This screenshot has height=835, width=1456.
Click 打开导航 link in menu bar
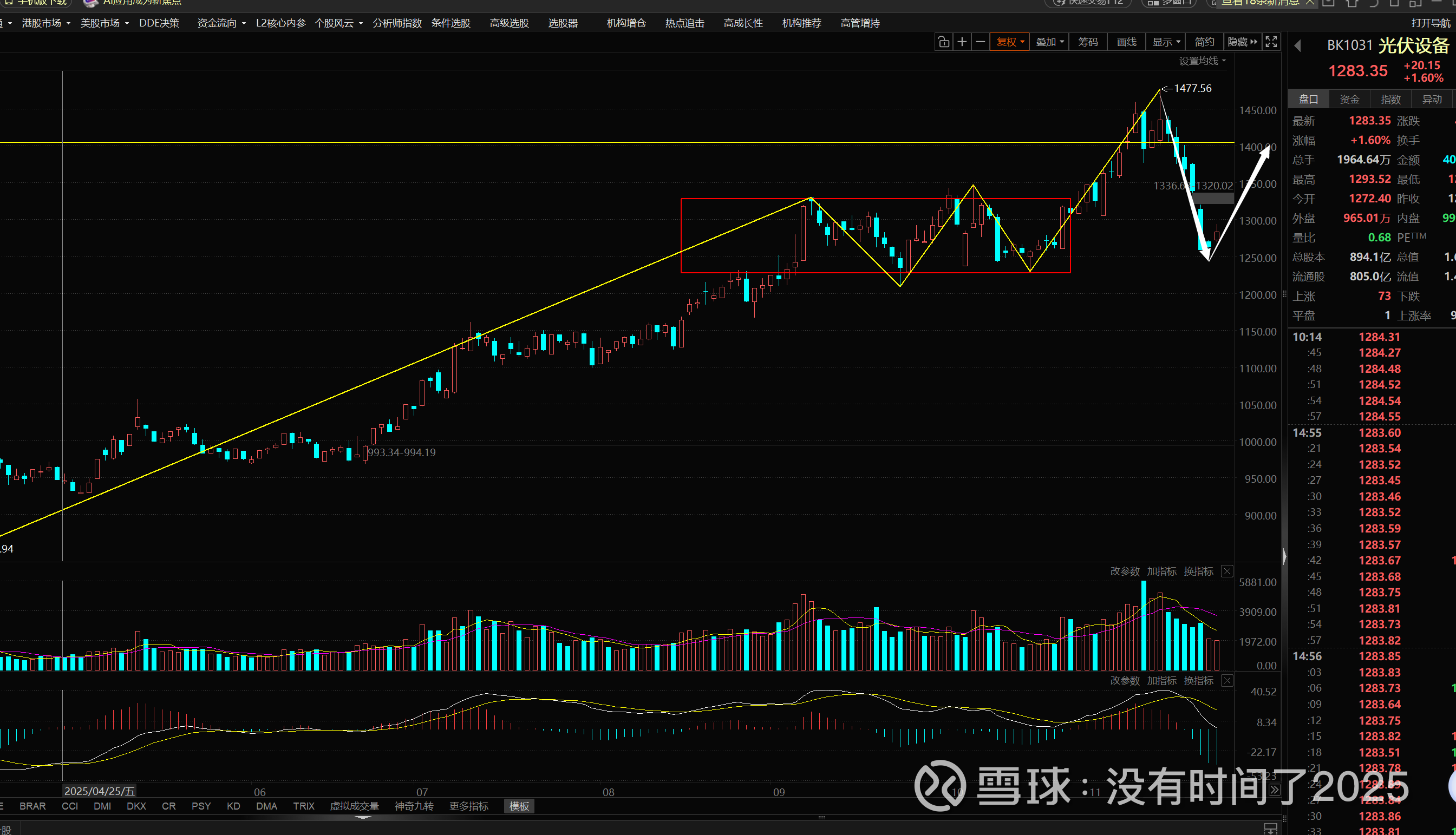point(1430,23)
